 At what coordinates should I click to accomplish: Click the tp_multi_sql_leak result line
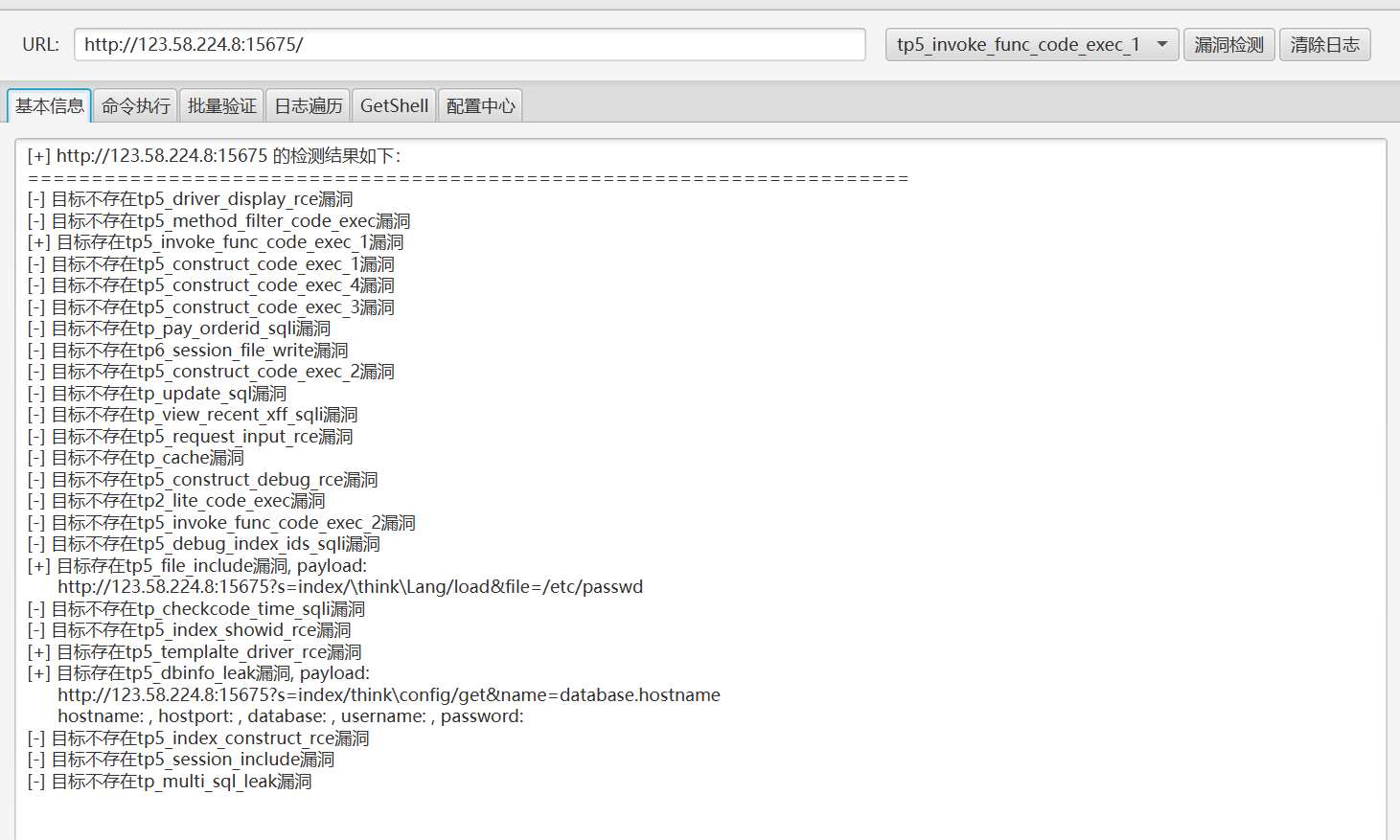(x=170, y=782)
